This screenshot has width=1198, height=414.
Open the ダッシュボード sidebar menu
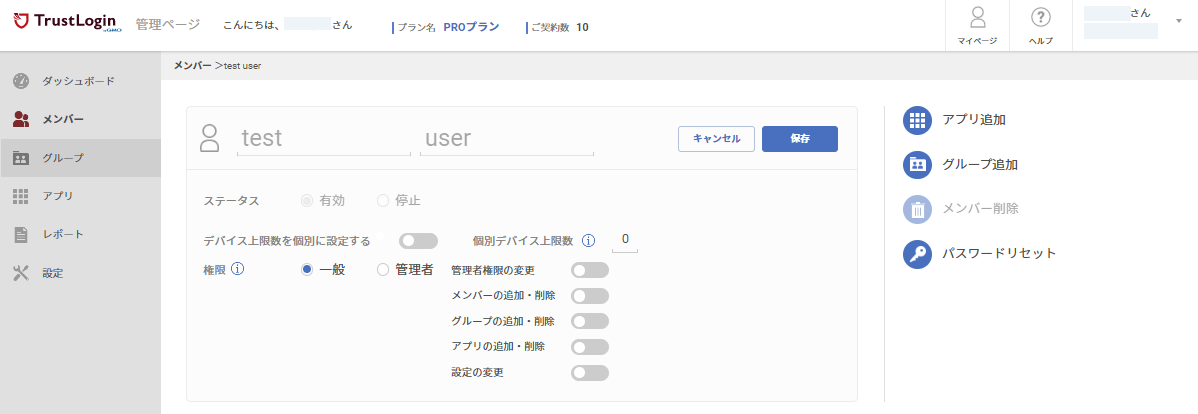tap(80, 81)
